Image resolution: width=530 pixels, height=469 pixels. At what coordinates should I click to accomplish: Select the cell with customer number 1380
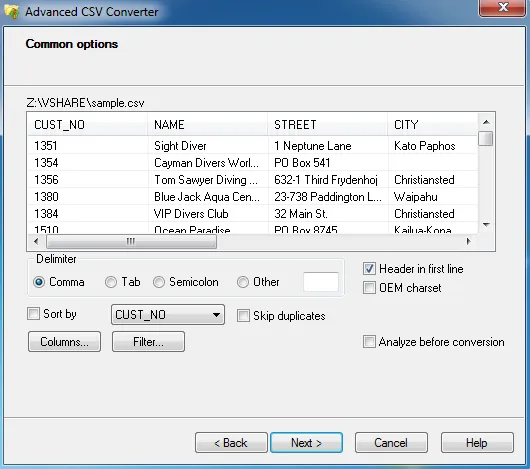point(87,196)
